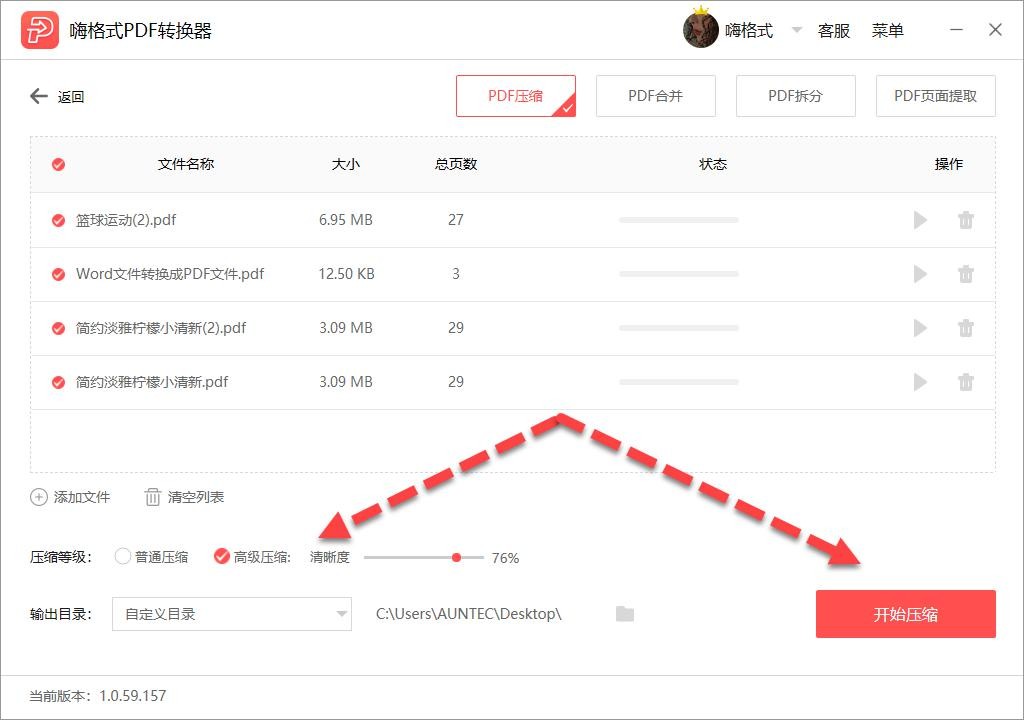Select 高级压缩 radio option
Viewport: 1024px width, 720px height.
point(221,557)
